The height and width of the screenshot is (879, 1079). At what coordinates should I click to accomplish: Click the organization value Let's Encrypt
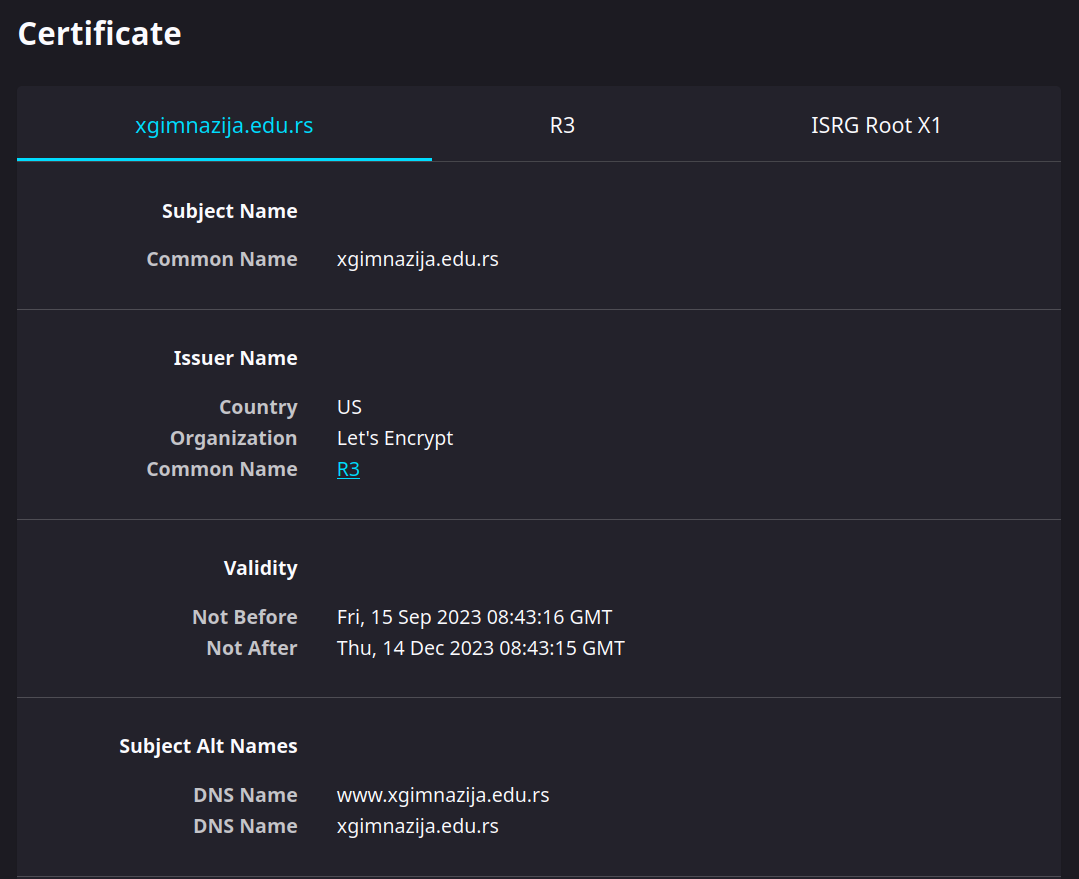click(395, 438)
